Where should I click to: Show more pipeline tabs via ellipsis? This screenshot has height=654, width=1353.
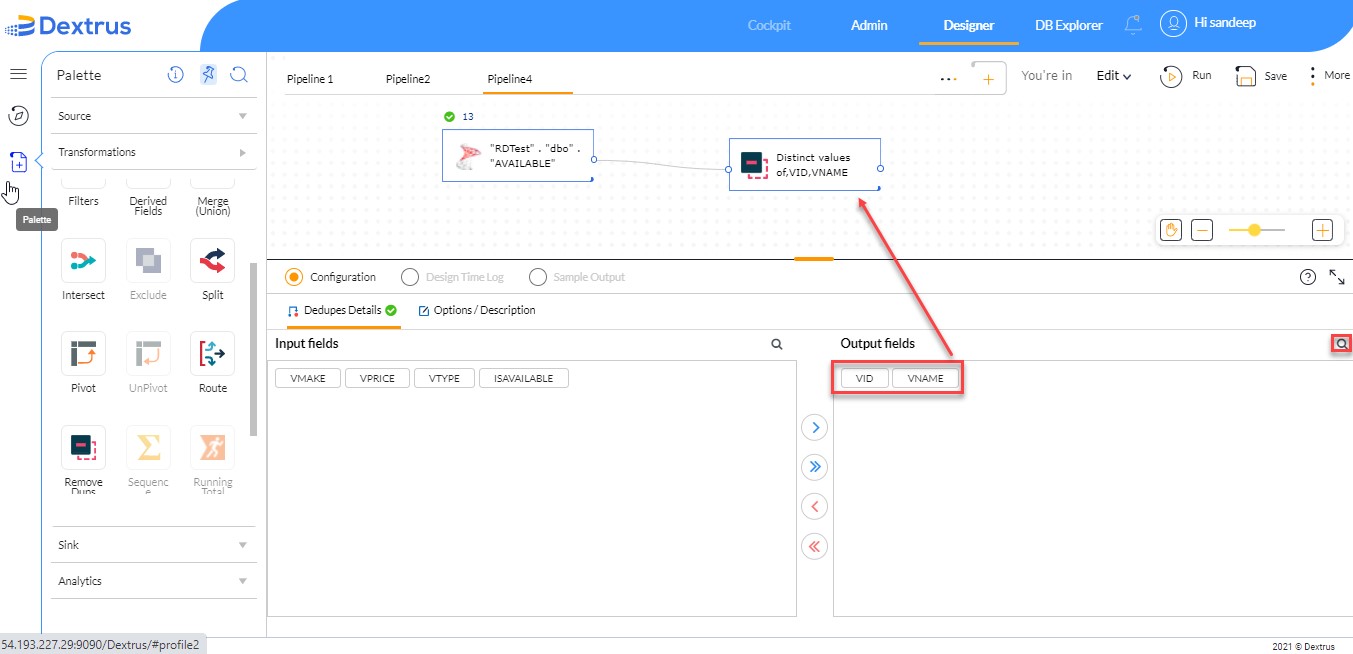[x=948, y=79]
